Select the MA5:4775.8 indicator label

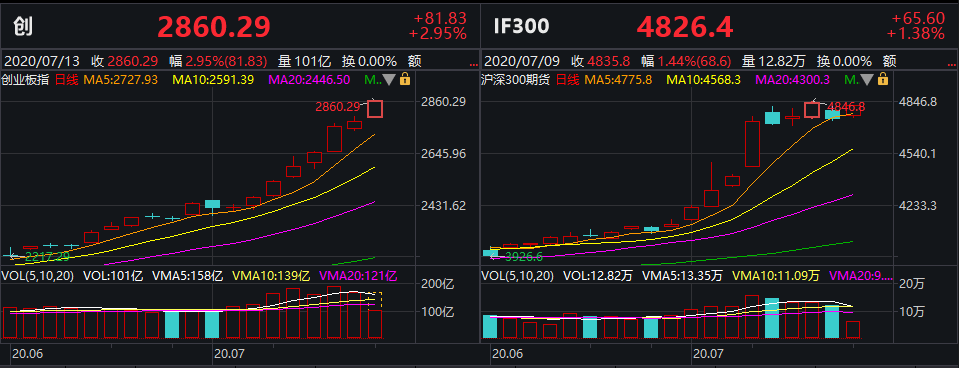click(618, 79)
